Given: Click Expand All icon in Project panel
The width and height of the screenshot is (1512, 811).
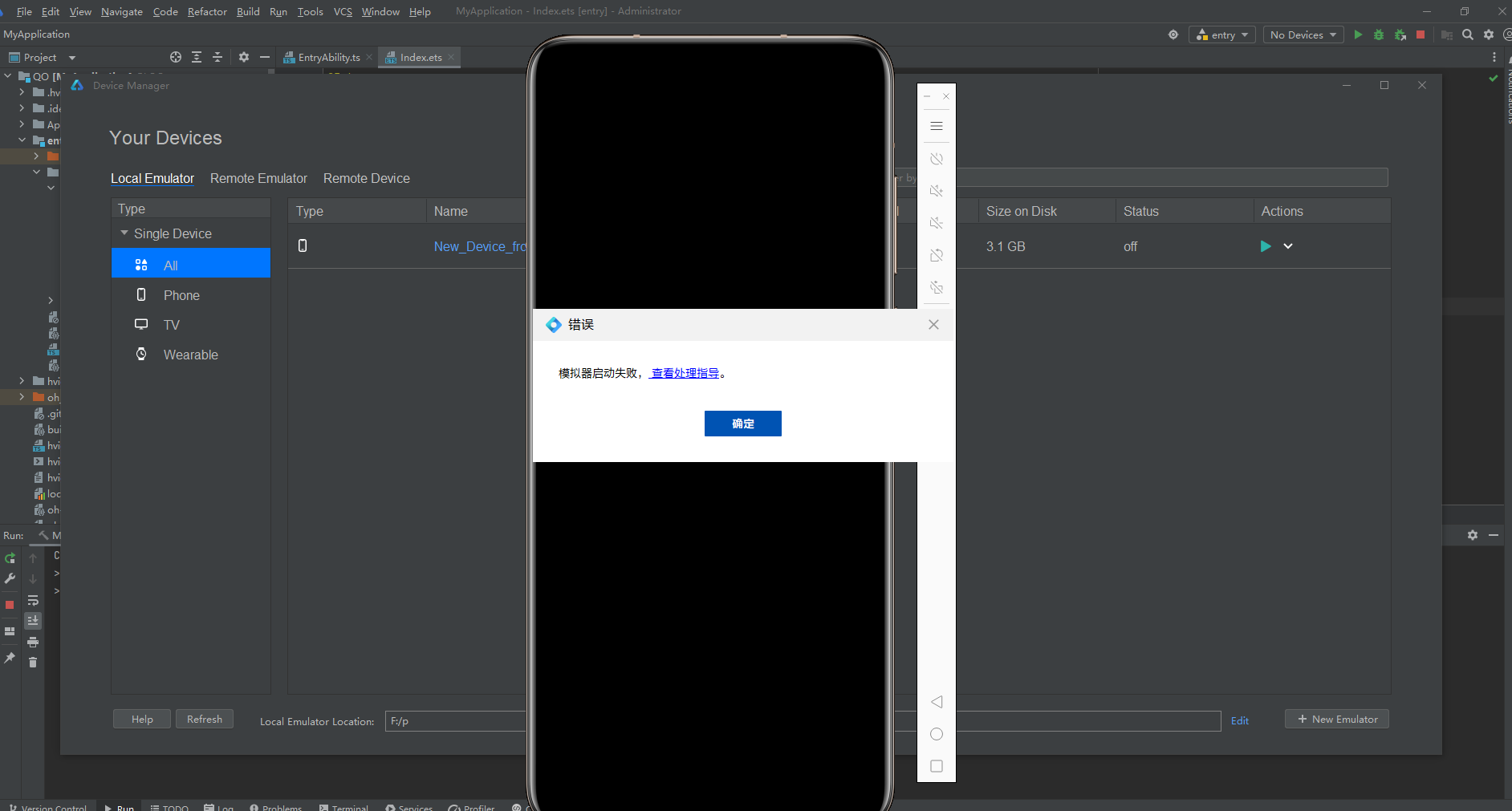Looking at the screenshot, I should point(197,57).
